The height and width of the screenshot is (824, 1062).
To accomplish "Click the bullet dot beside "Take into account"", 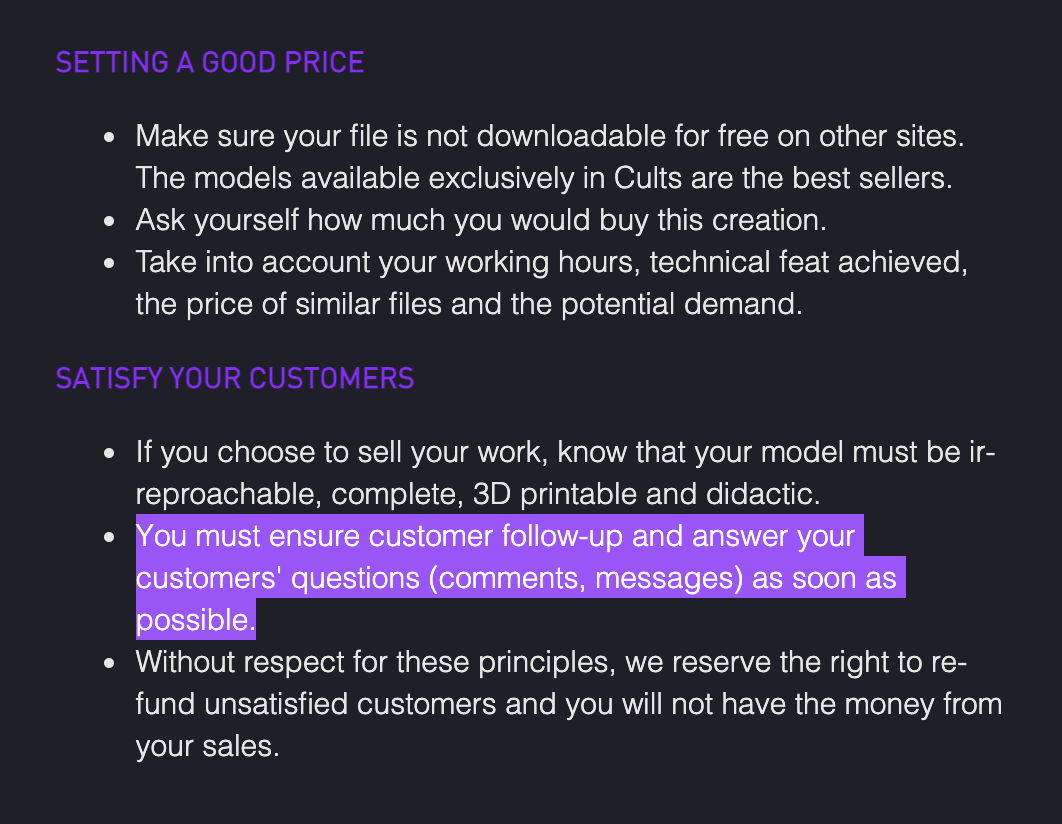I will tap(110, 263).
